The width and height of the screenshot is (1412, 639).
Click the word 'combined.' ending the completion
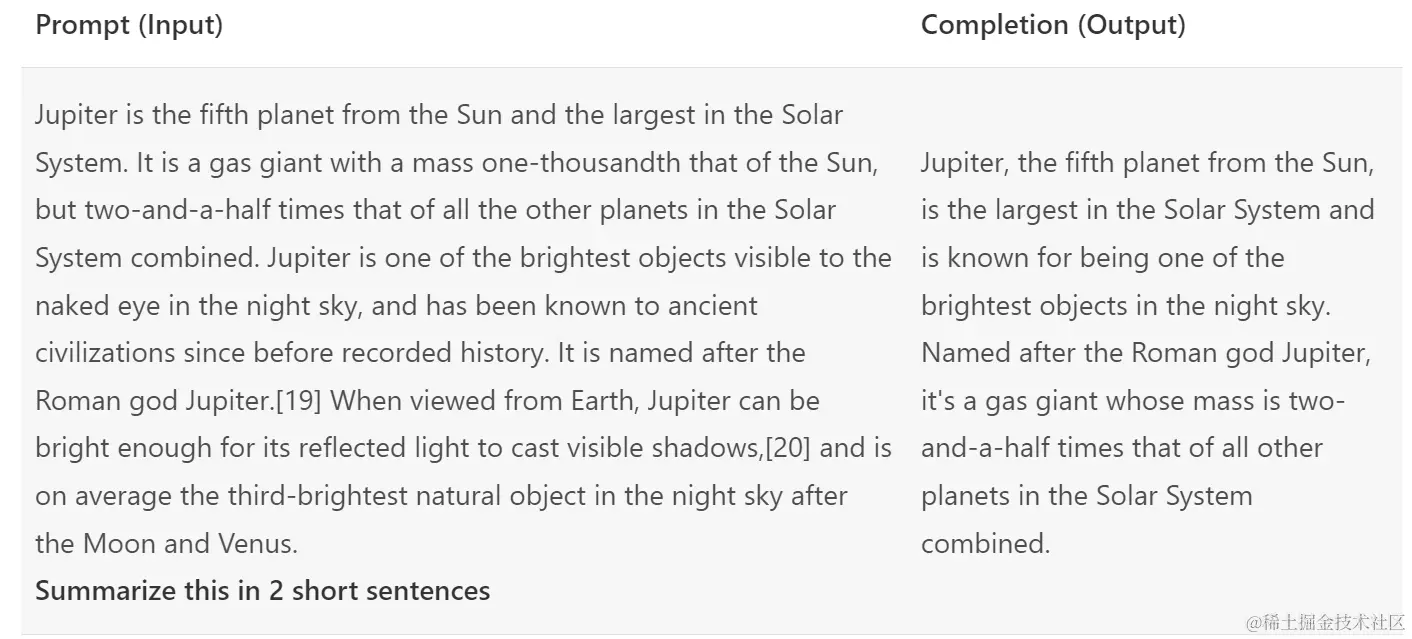(985, 544)
